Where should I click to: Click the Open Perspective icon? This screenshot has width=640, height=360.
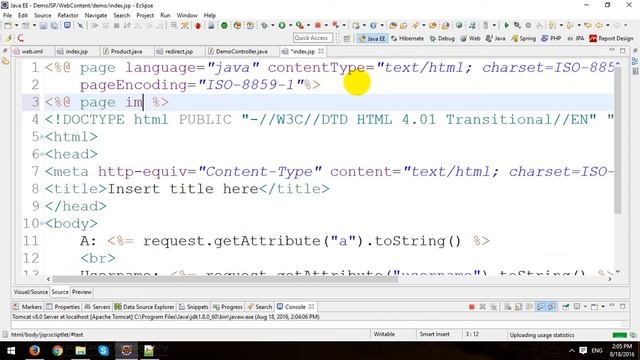tap(347, 38)
